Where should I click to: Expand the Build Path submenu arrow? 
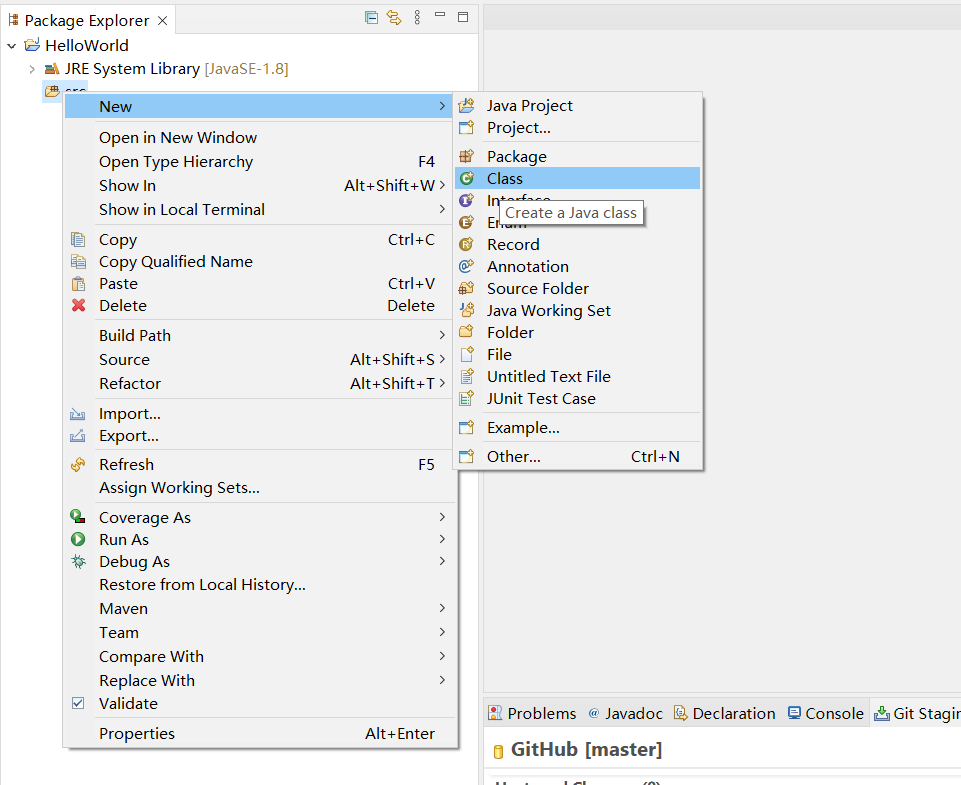click(442, 335)
